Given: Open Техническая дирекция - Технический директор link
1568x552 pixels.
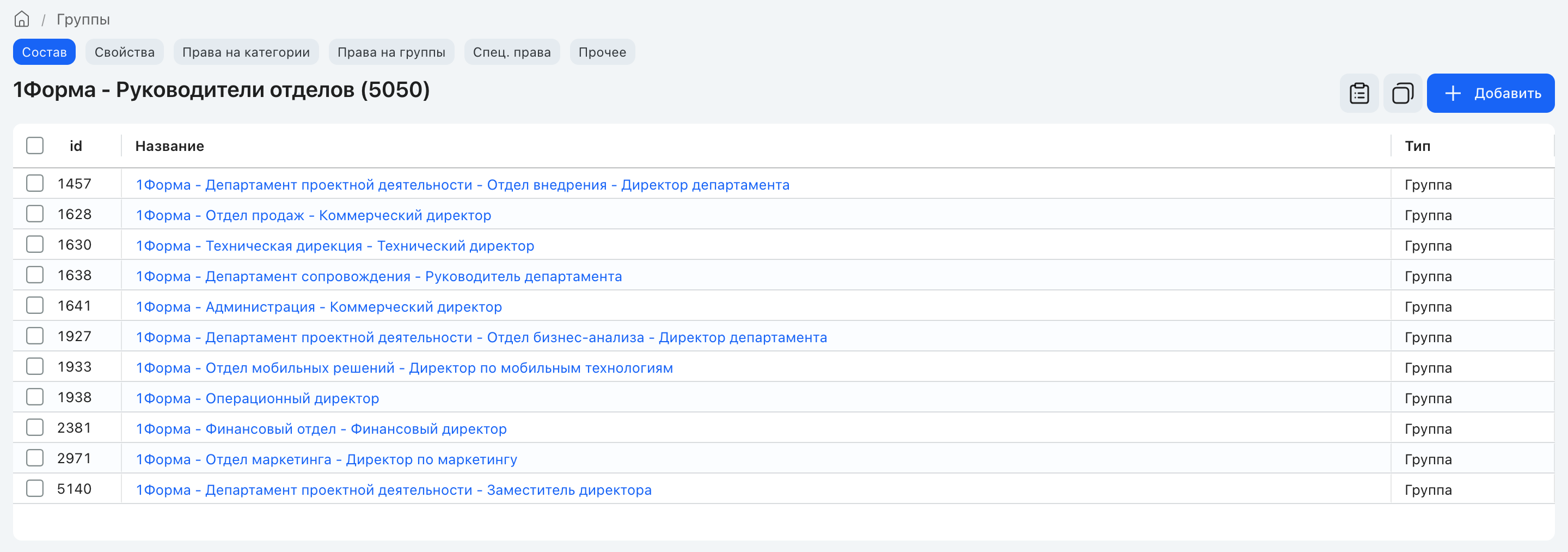Looking at the screenshot, I should 335,246.
